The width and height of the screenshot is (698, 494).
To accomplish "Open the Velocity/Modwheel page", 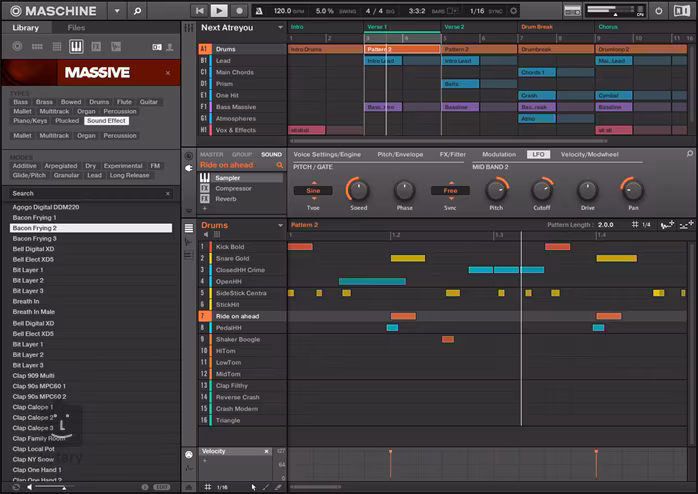I will [x=589, y=154].
